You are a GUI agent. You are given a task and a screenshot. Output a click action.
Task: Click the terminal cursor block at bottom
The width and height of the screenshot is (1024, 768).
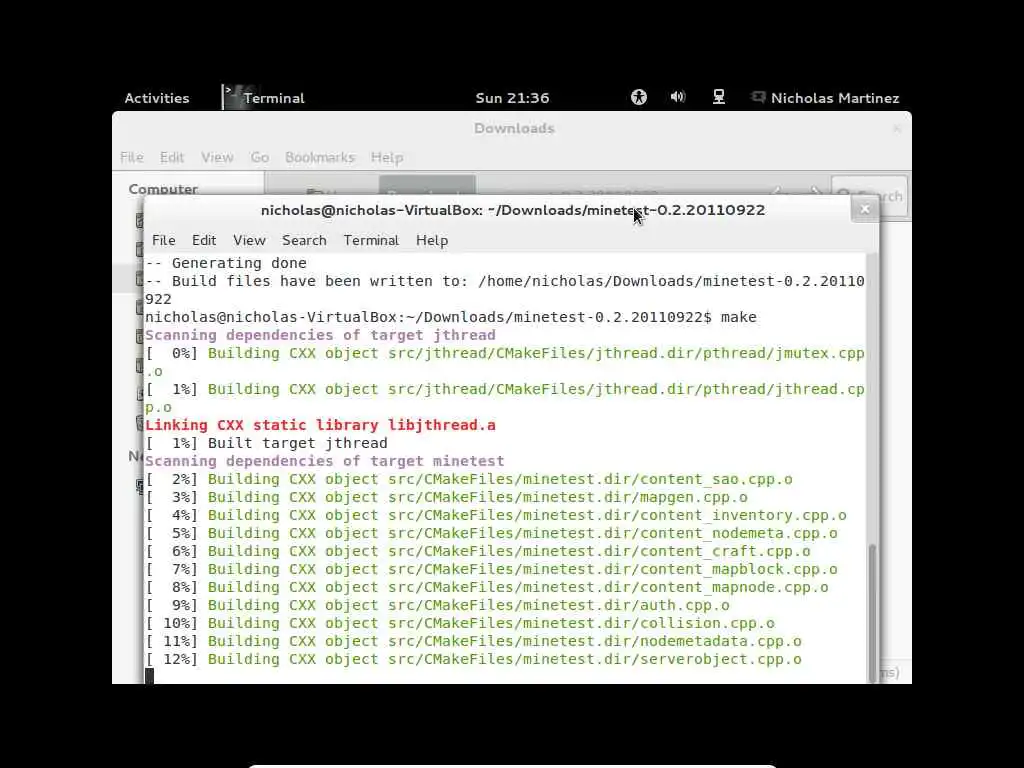tap(150, 675)
